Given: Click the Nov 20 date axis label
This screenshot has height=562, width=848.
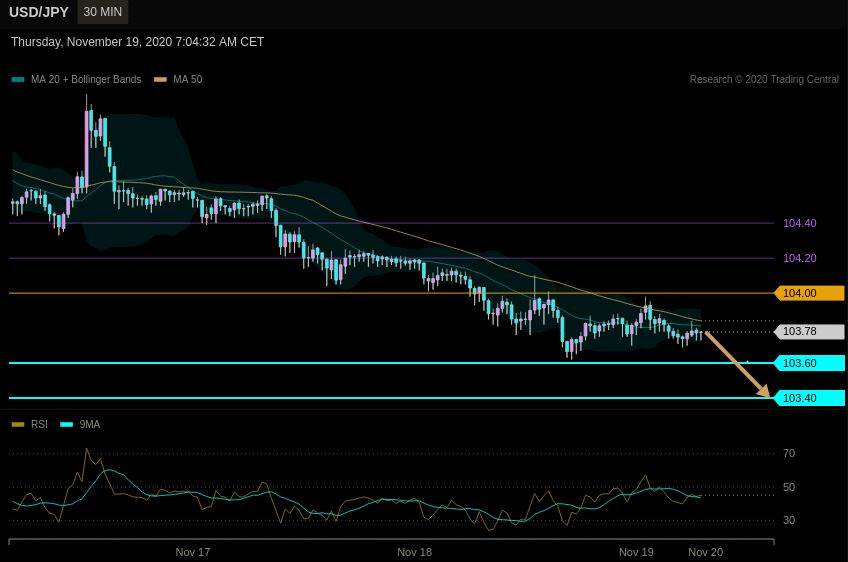Looking at the screenshot, I should click(x=705, y=552).
